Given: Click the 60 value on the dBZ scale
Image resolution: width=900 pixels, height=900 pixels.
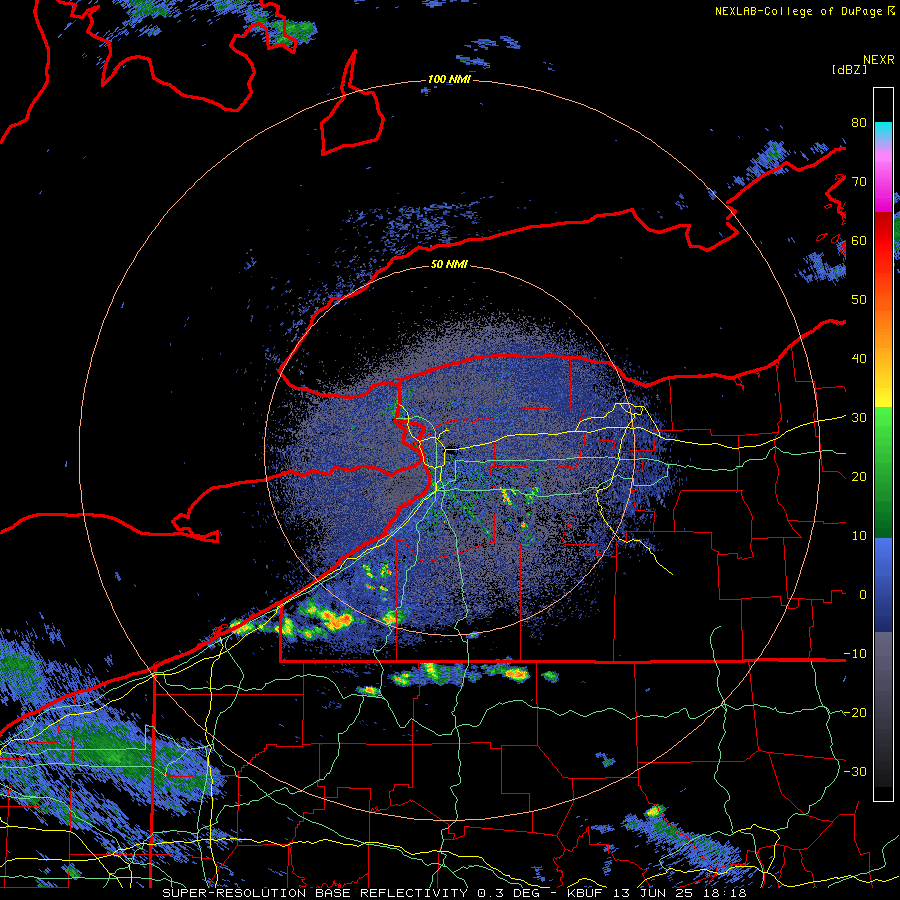Looking at the screenshot, I should 859,240.
